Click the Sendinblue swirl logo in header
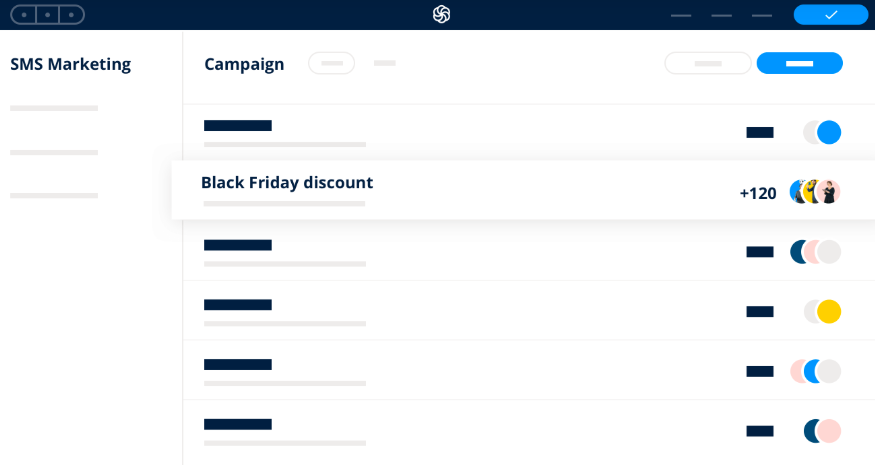The width and height of the screenshot is (875, 465). pos(441,15)
